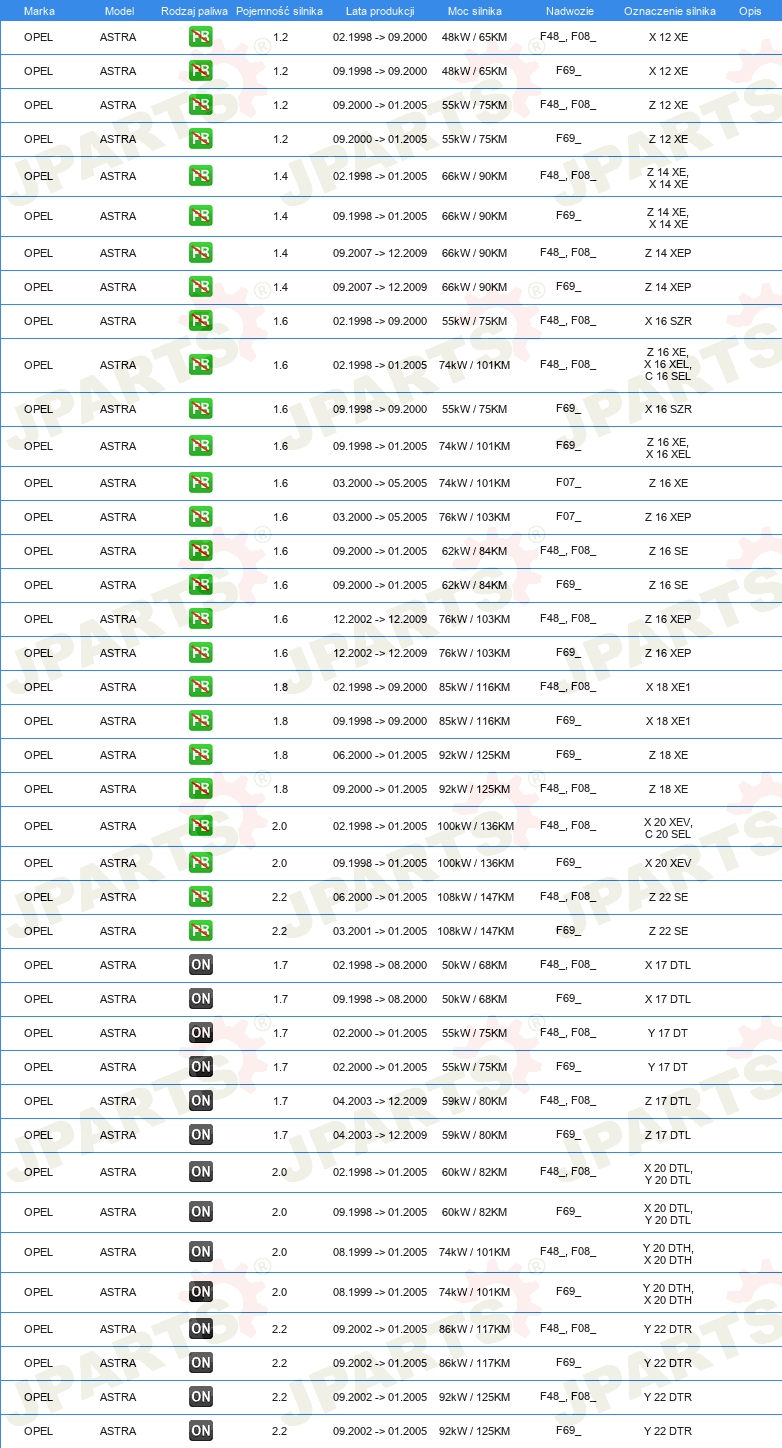Click the '59kW / 80KM' cell in the Z 17 DTL F69_ row
This screenshot has width=782, height=1448.
pyautogui.click(x=475, y=1135)
